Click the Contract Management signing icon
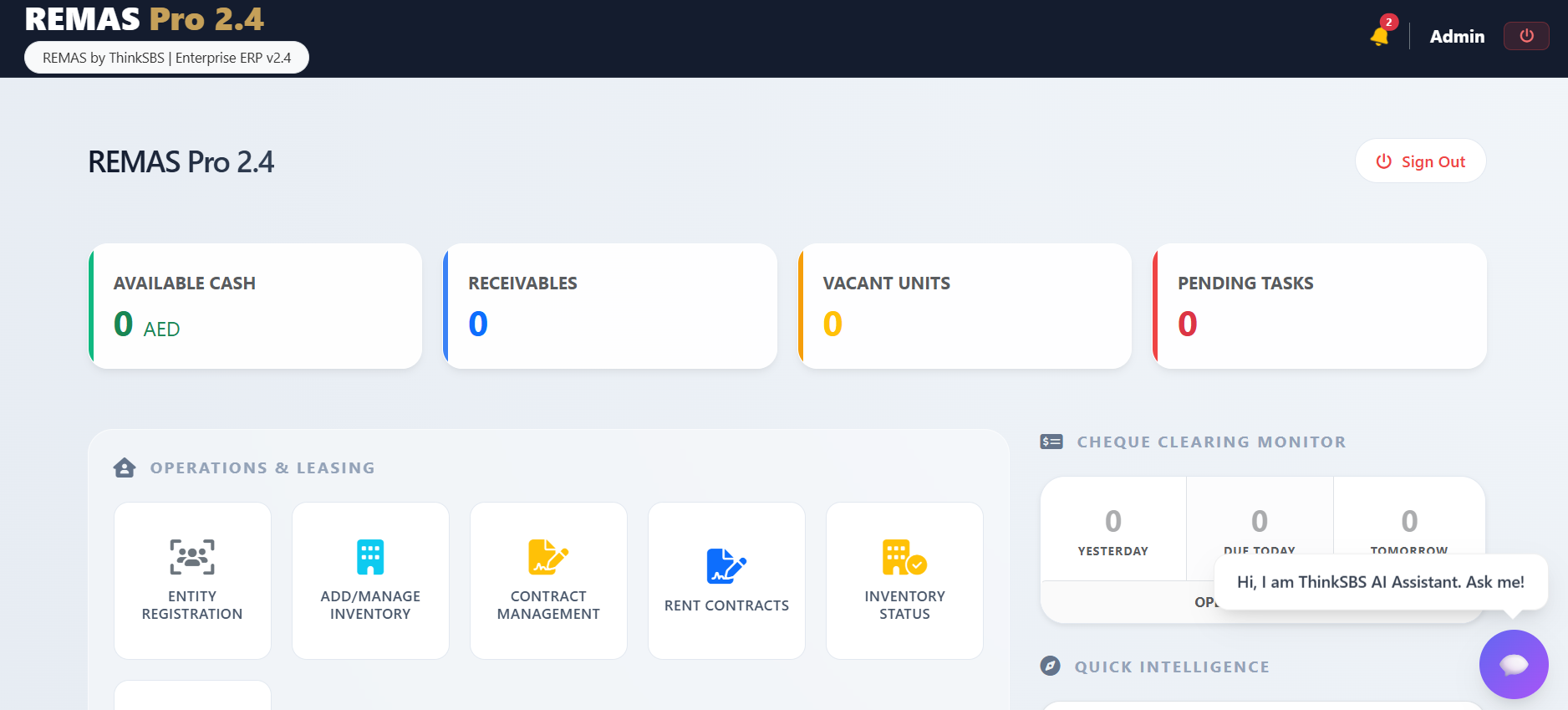Viewport: 1568px width, 710px height. [548, 557]
